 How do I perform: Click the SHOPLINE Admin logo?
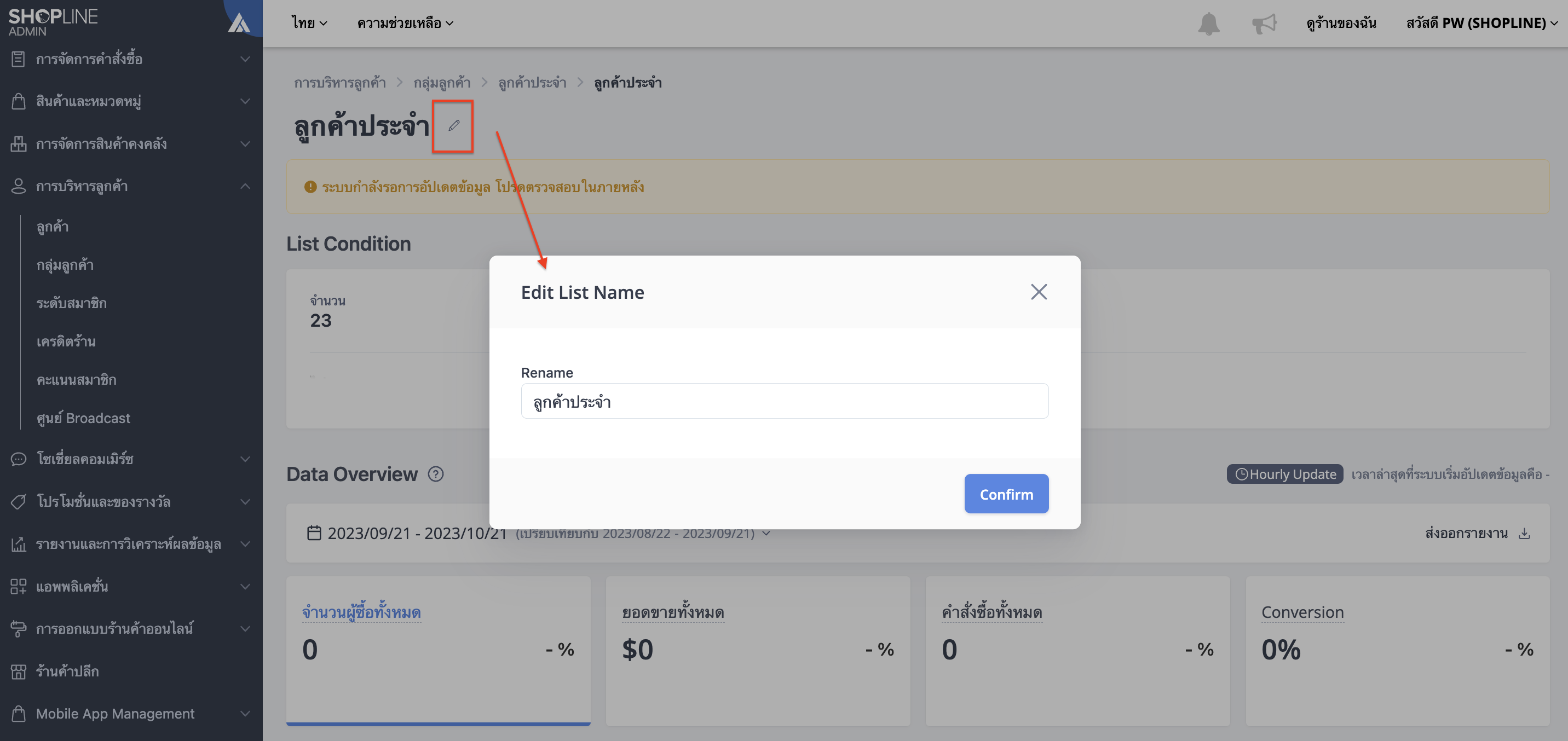pyautogui.click(x=53, y=22)
